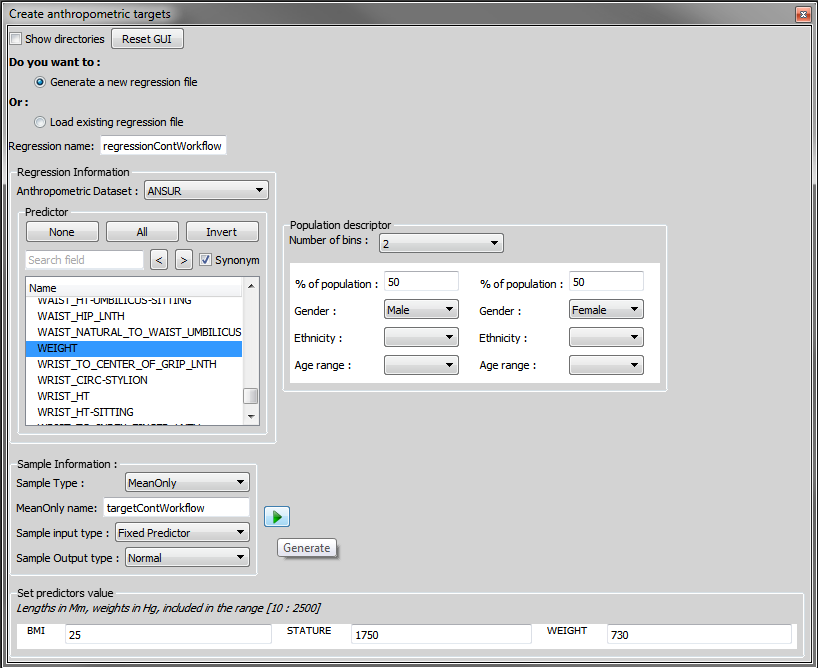This screenshot has width=818, height=668.
Task: Select WAIST_HIP_LNTH in the predictor list
Action: [x=134, y=316]
